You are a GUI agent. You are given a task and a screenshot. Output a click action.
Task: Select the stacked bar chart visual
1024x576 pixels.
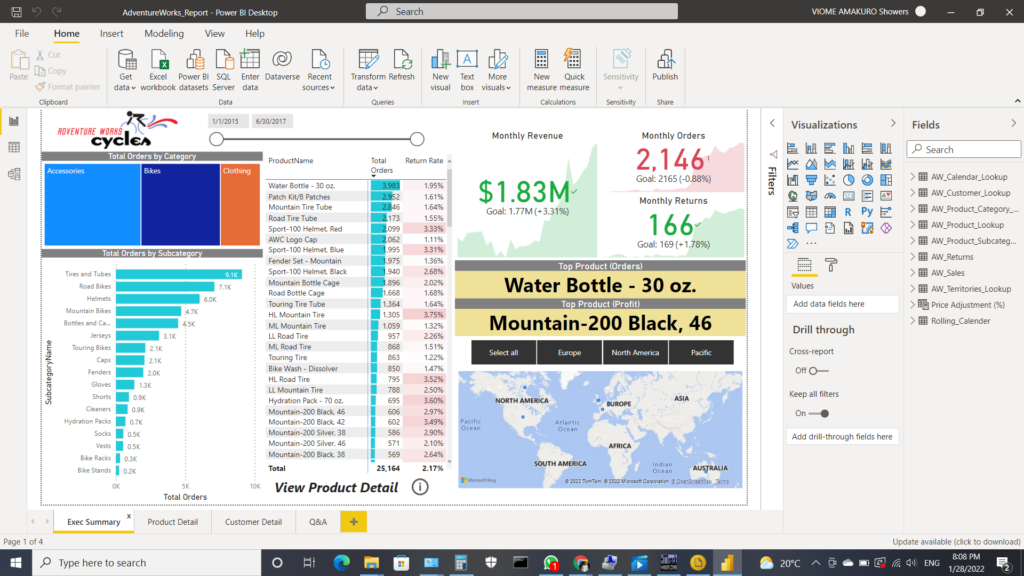pos(792,148)
